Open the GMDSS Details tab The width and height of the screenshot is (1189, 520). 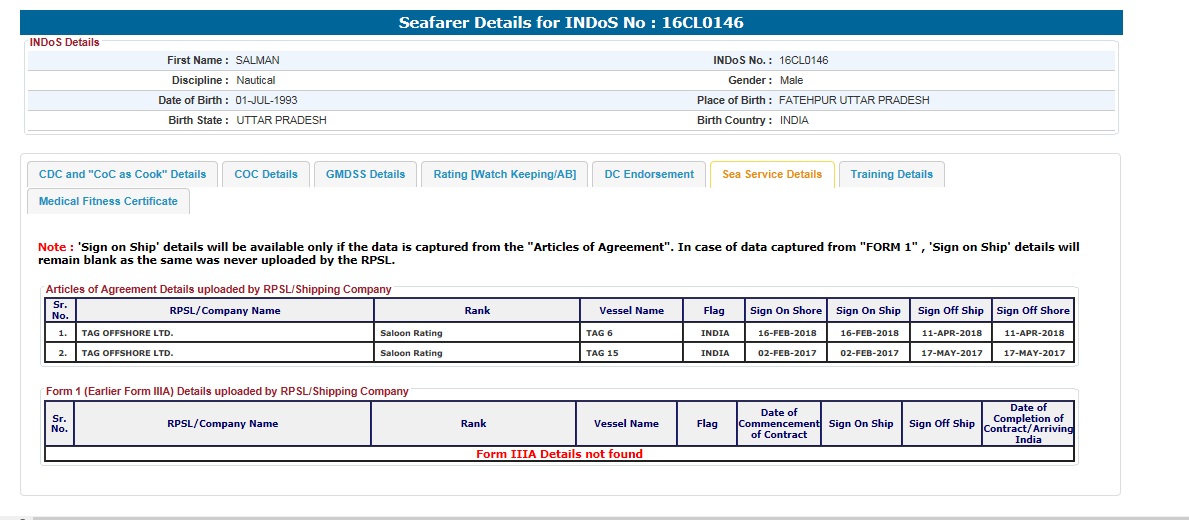pyautogui.click(x=365, y=174)
